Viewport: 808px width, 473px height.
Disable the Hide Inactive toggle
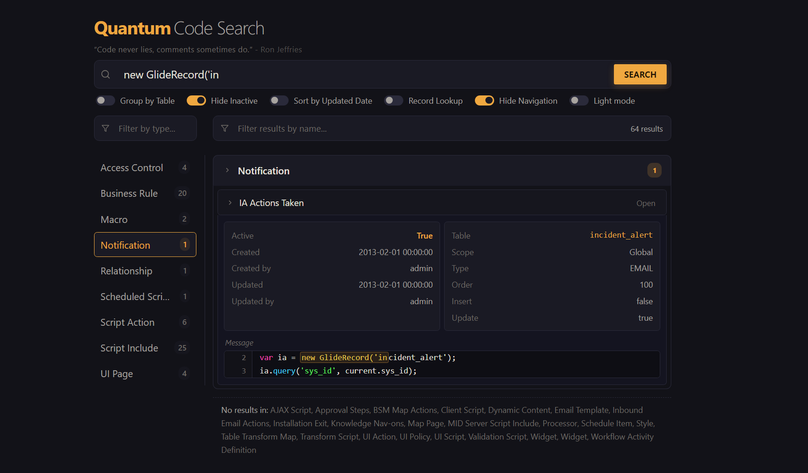click(x=196, y=101)
